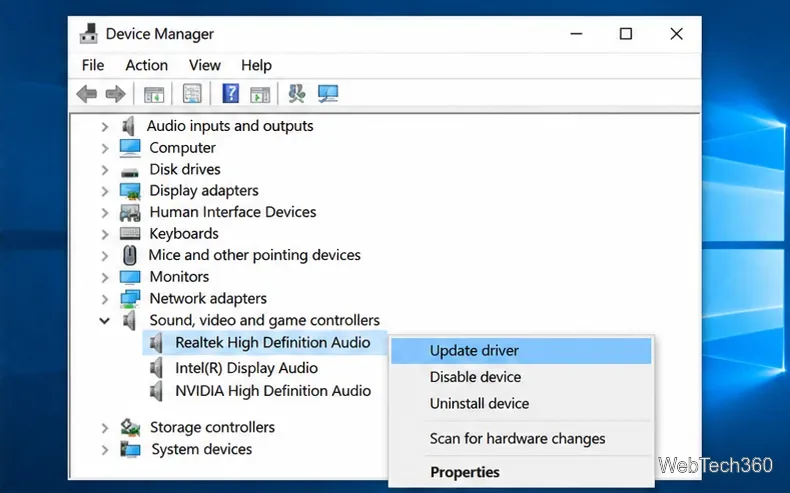This screenshot has width=790, height=493.
Task: Select 'Keyboards' label text
Action: [x=184, y=234]
